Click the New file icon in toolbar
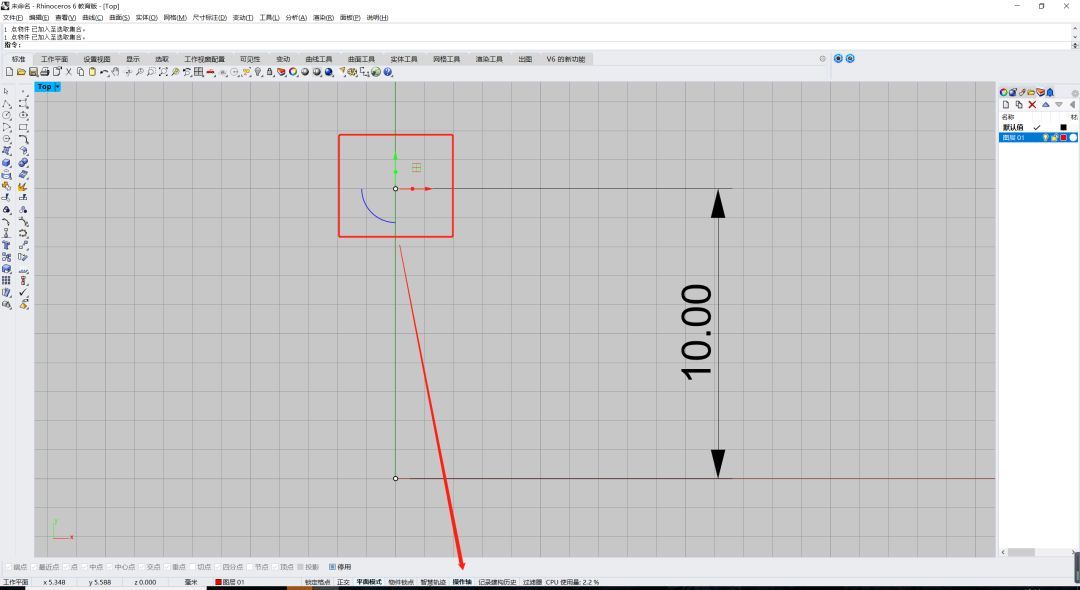 coord(10,72)
